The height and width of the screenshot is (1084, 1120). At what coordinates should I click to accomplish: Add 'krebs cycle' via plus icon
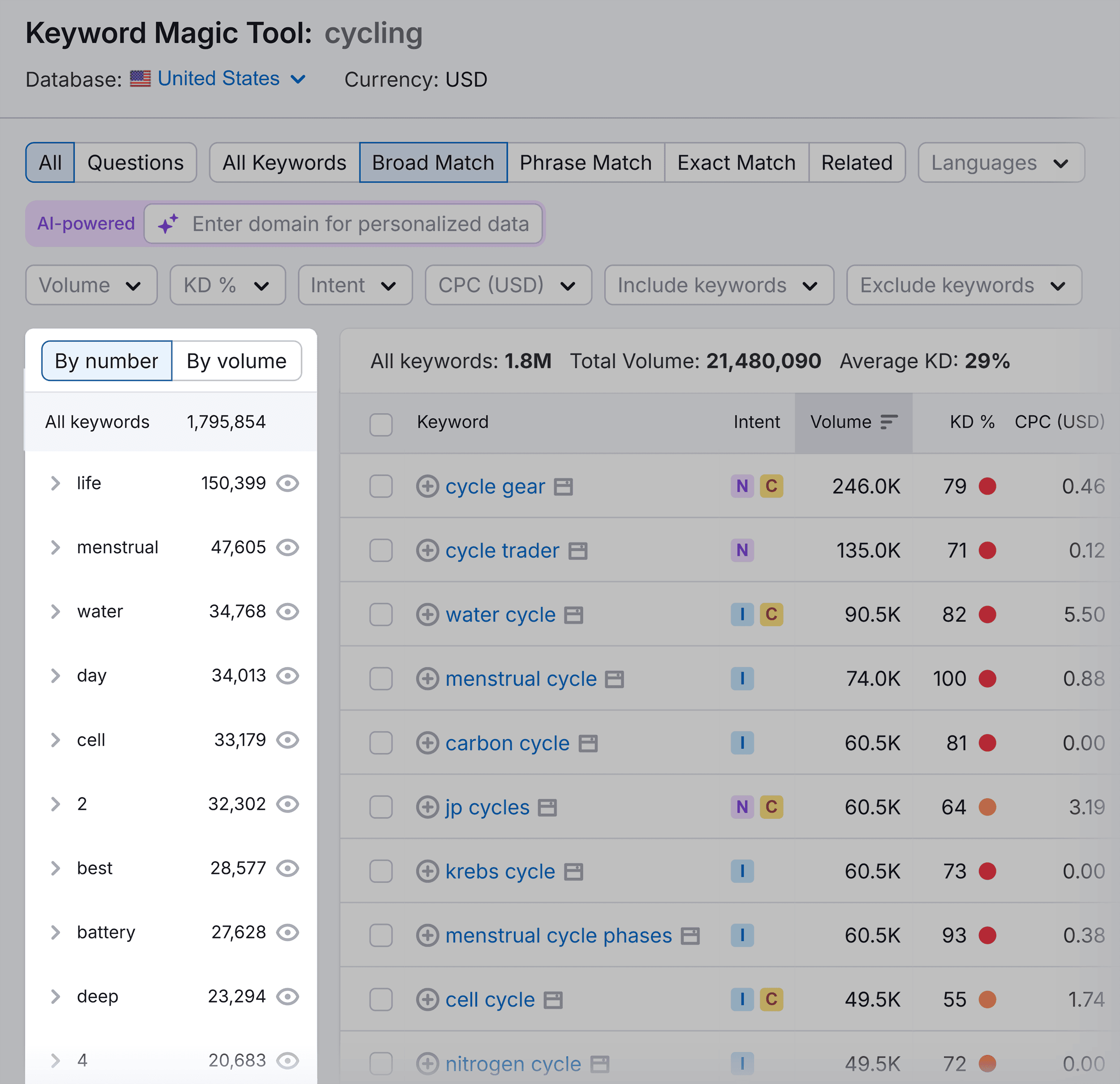[427, 871]
